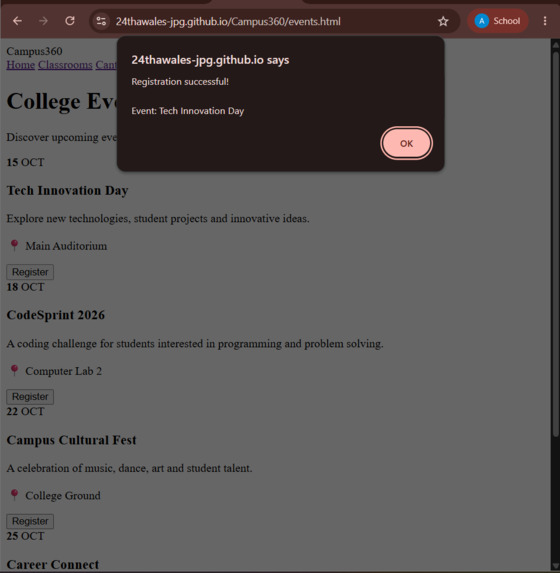
Task: Click the Computer Lab 2 location text
Action: pos(64,371)
